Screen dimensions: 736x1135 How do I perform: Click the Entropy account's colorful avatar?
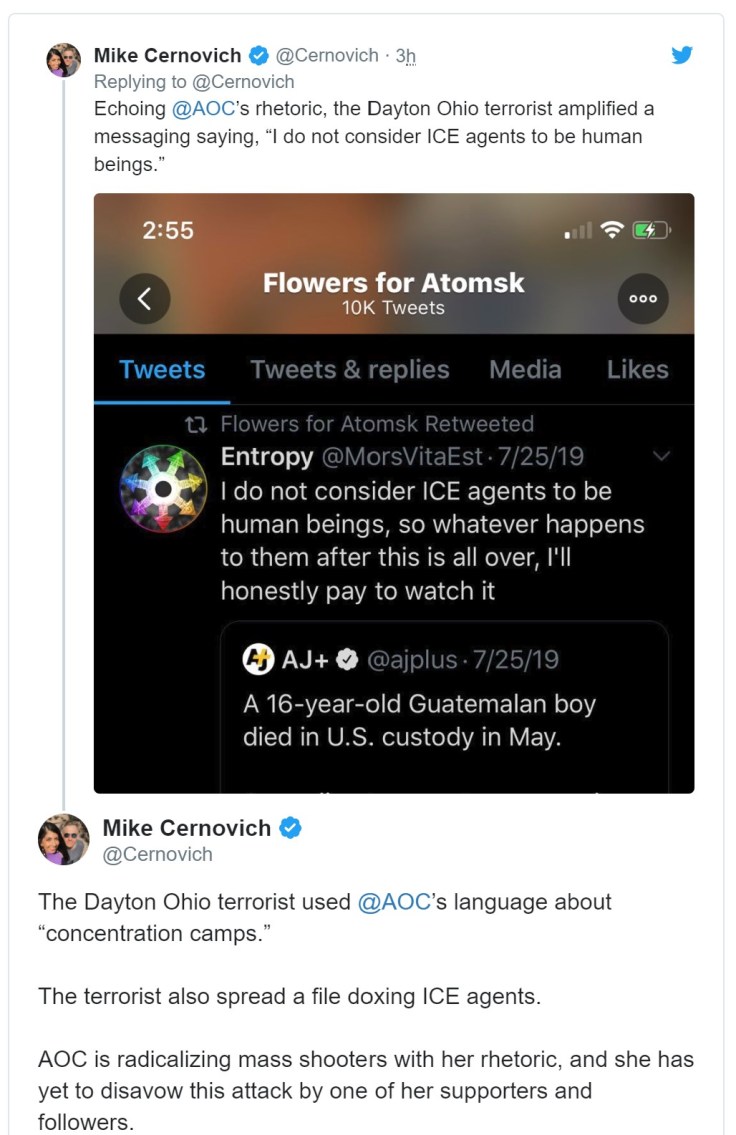click(x=162, y=487)
